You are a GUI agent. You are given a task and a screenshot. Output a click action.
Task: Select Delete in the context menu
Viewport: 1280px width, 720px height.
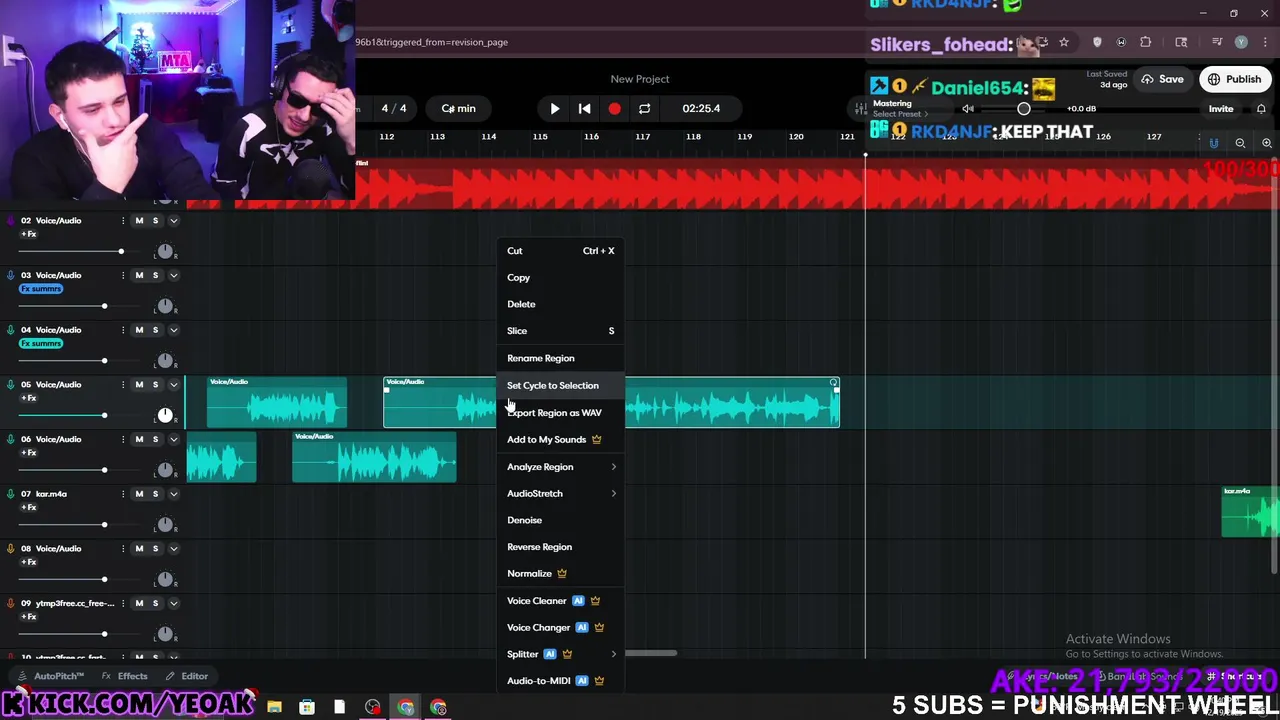tap(561, 304)
